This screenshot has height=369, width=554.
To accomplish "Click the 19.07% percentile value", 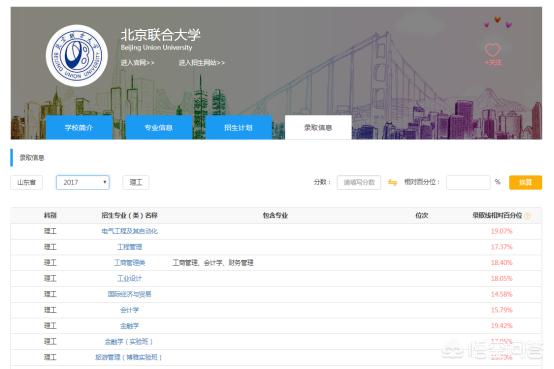I will (501, 231).
